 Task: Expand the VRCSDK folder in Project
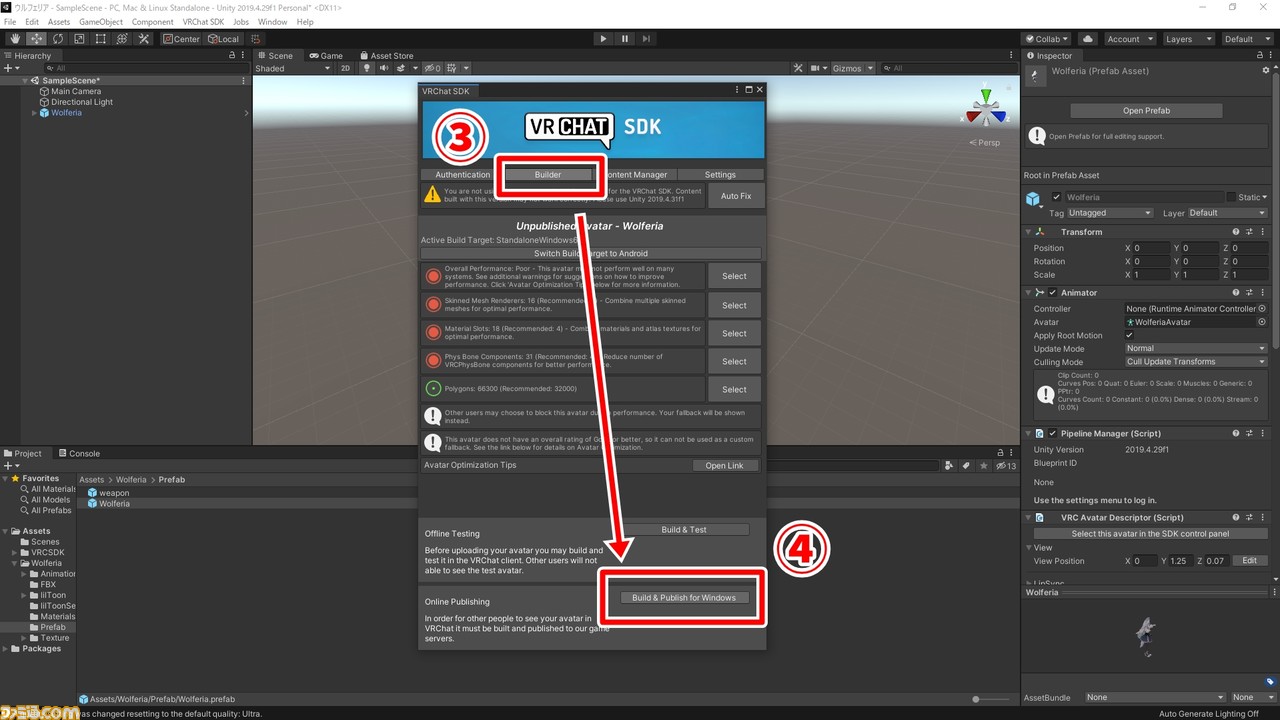[14, 552]
